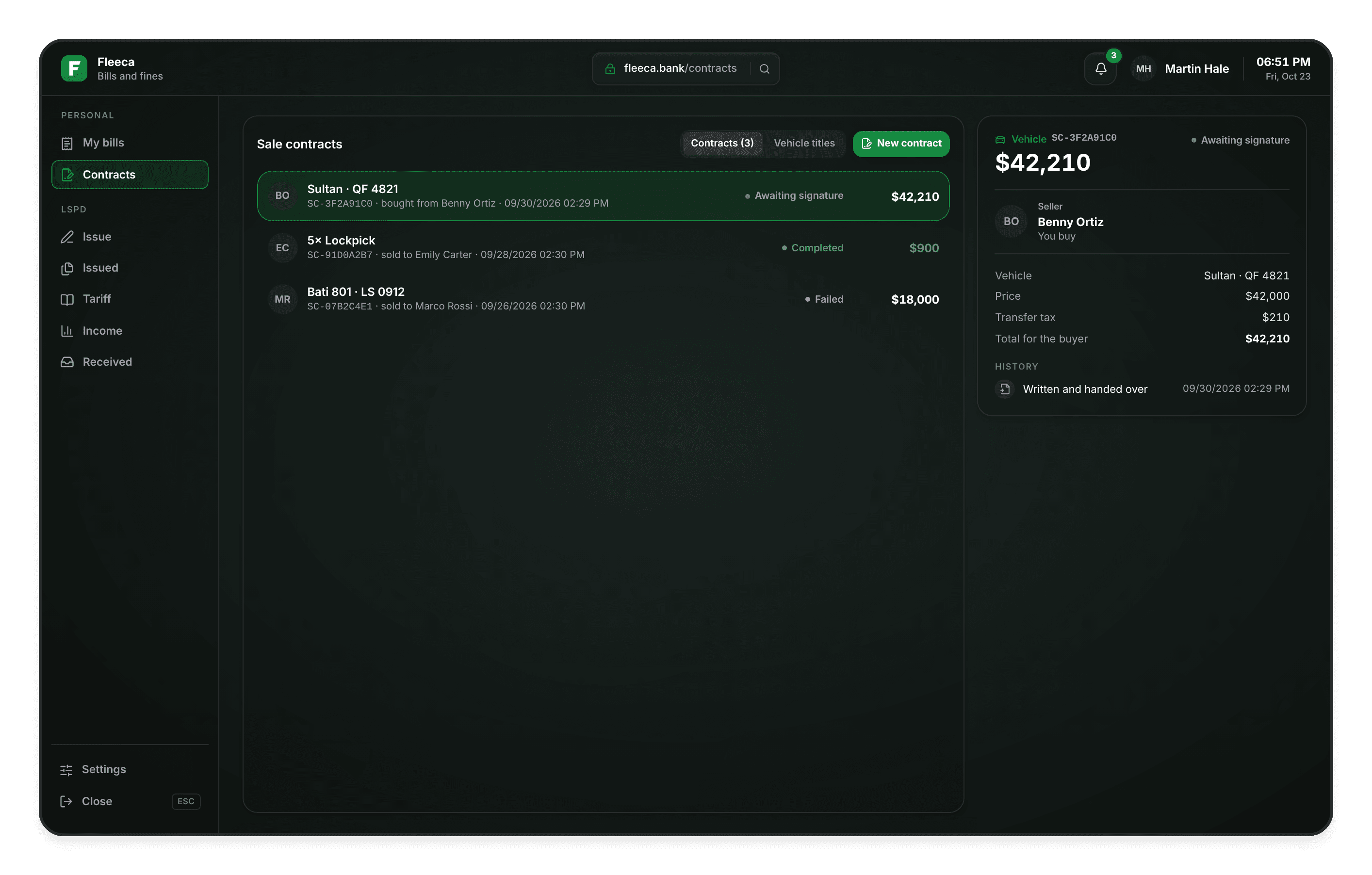
Task: Click the MH profile avatar
Action: point(1143,69)
